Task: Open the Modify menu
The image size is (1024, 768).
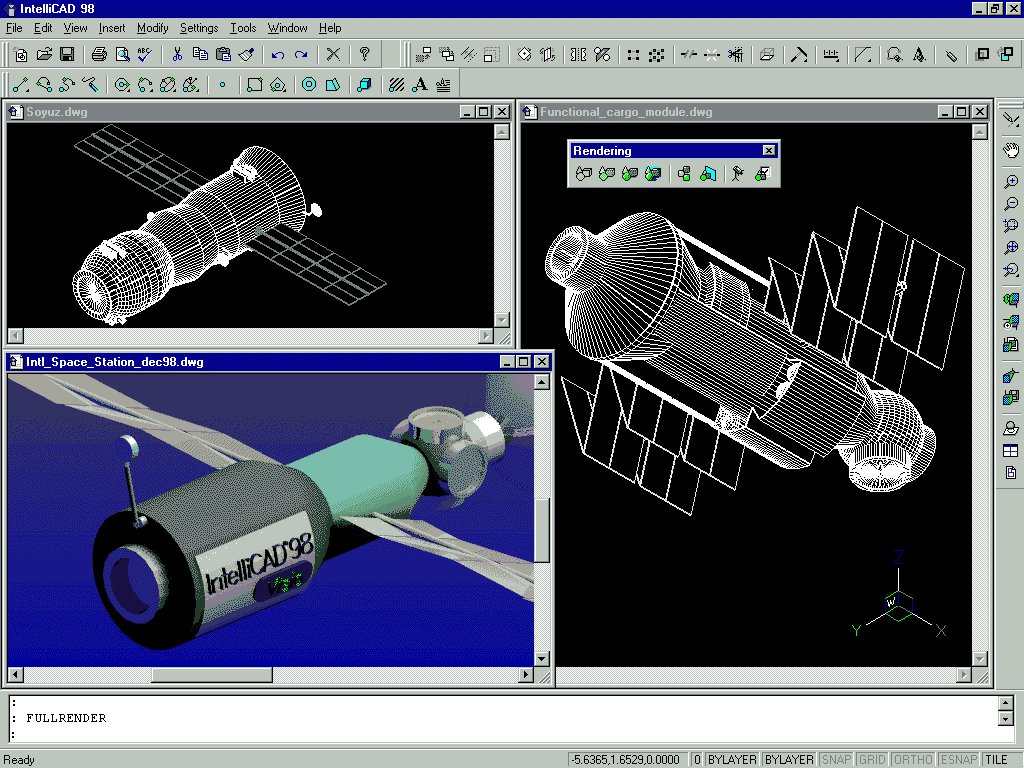Action: 153,28
